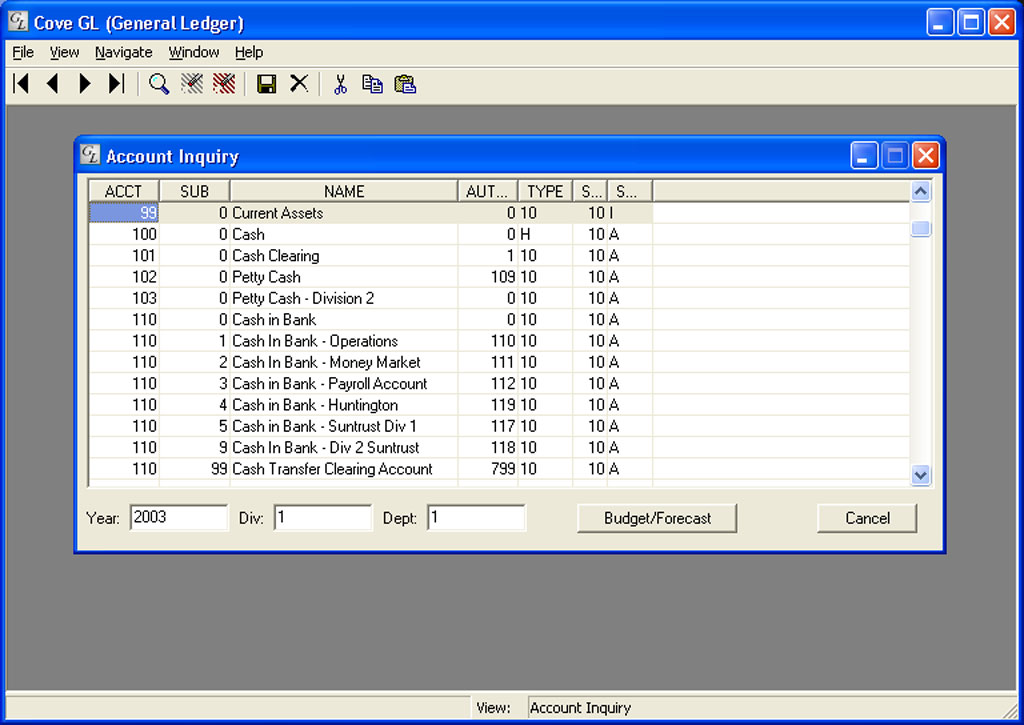Screen dimensions: 1024x725
Task: Click the TYPE column header
Action: (545, 191)
